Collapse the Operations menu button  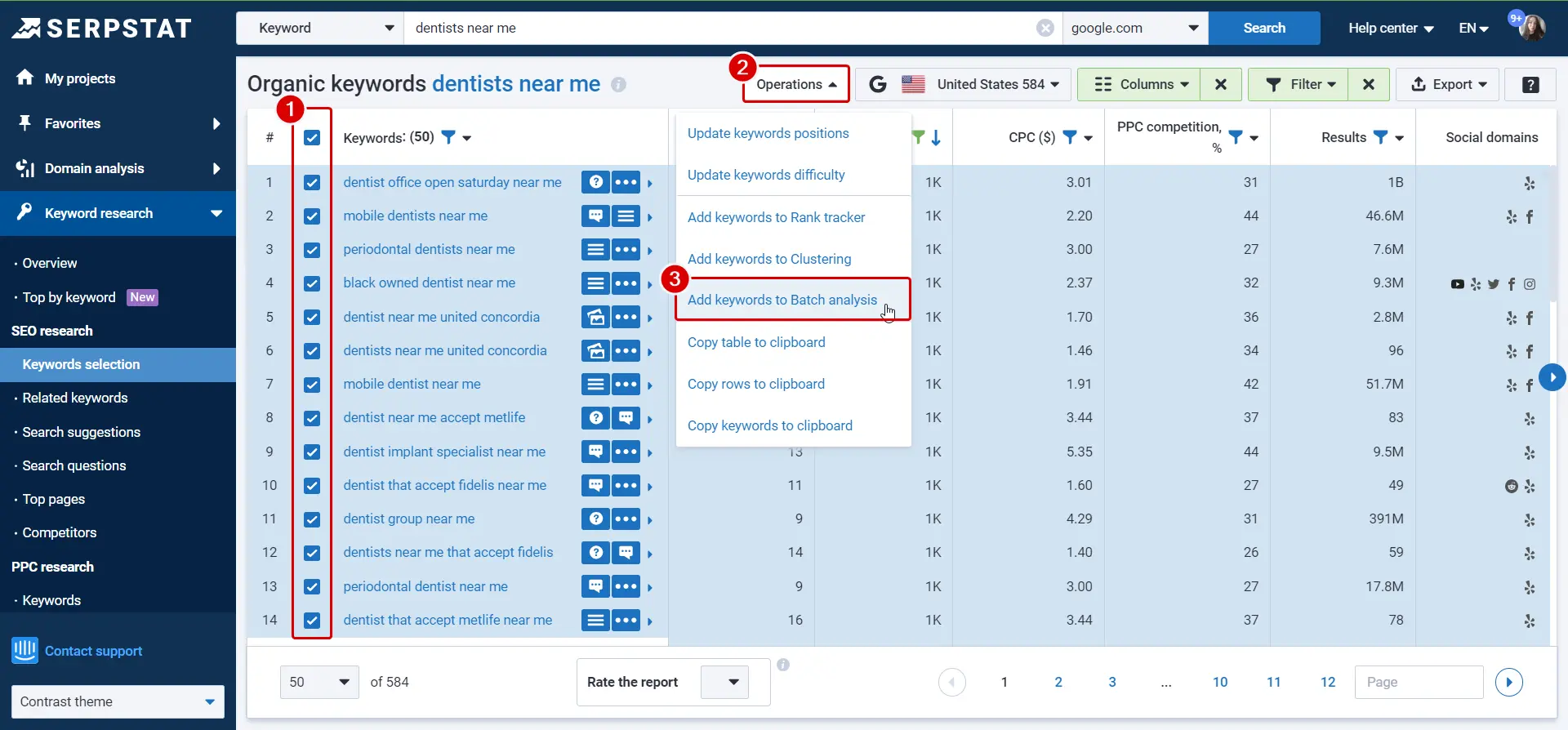click(796, 84)
